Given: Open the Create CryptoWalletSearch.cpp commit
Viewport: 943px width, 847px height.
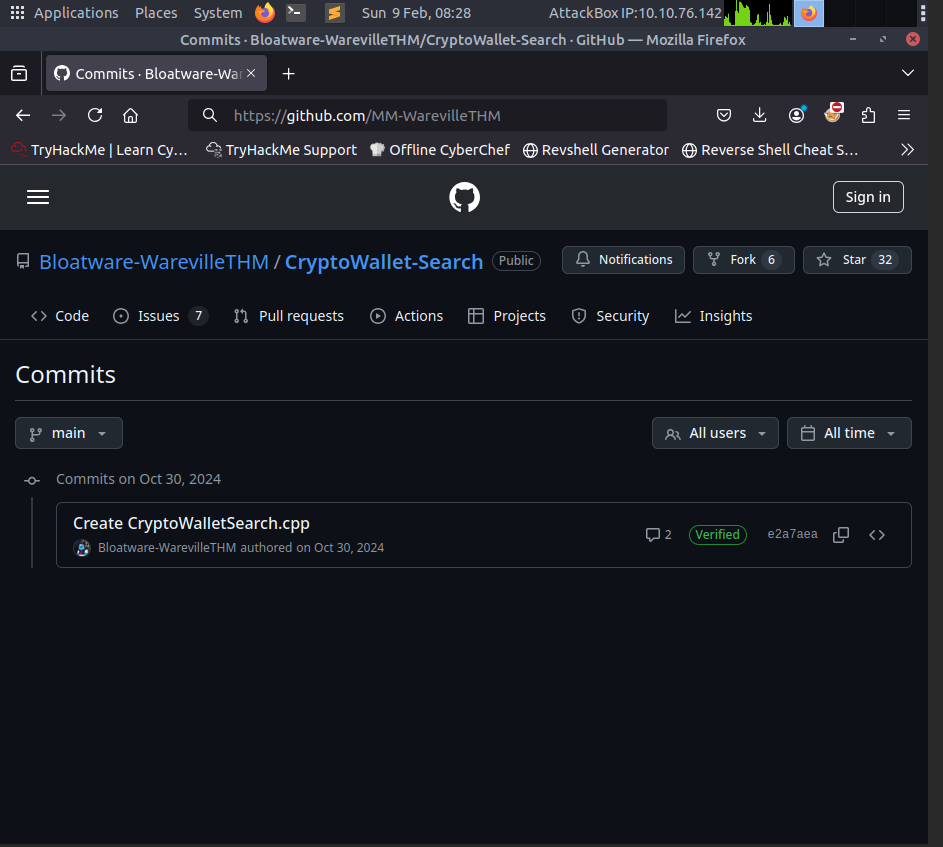Looking at the screenshot, I should pyautogui.click(x=191, y=523).
